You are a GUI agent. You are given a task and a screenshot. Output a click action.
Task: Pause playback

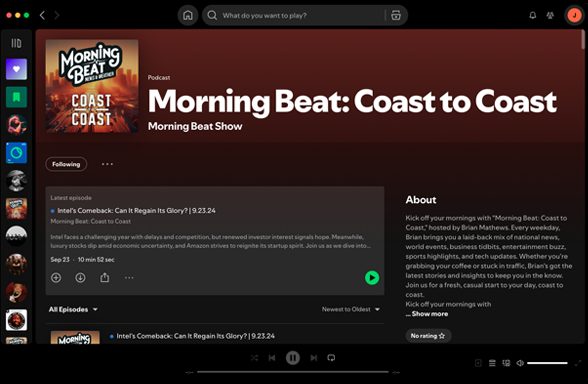(293, 358)
